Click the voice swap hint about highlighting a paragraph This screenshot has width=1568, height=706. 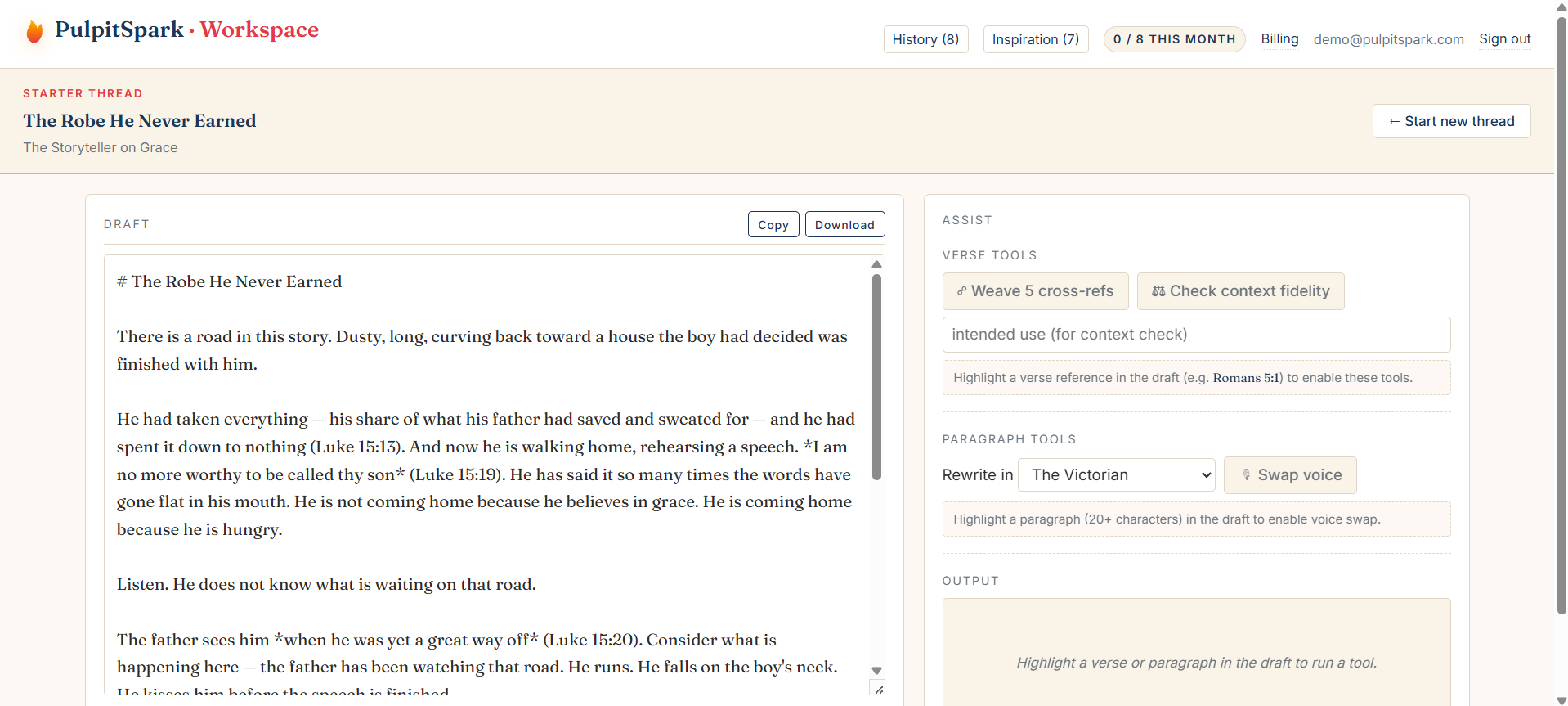(1196, 519)
